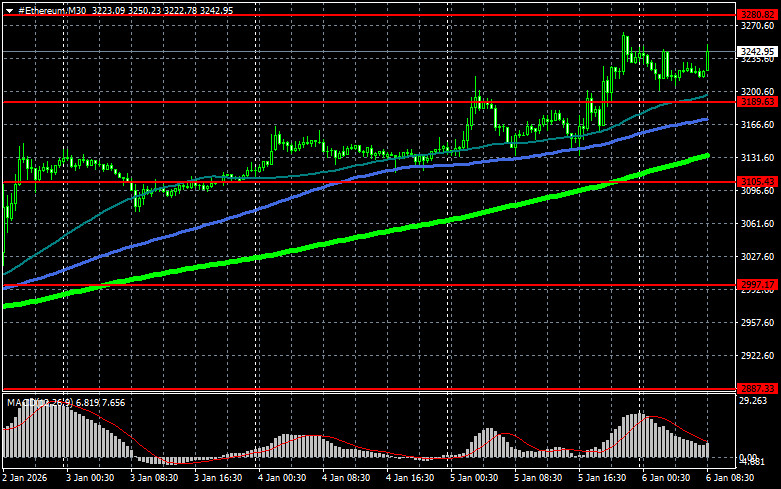Click the 3131.60 price axis value
Screen dimensions: 781x489
(755, 158)
